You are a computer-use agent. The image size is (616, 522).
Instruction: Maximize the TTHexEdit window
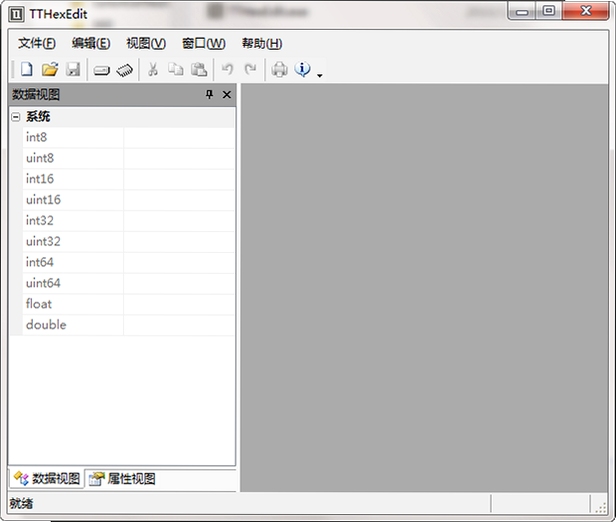549,11
